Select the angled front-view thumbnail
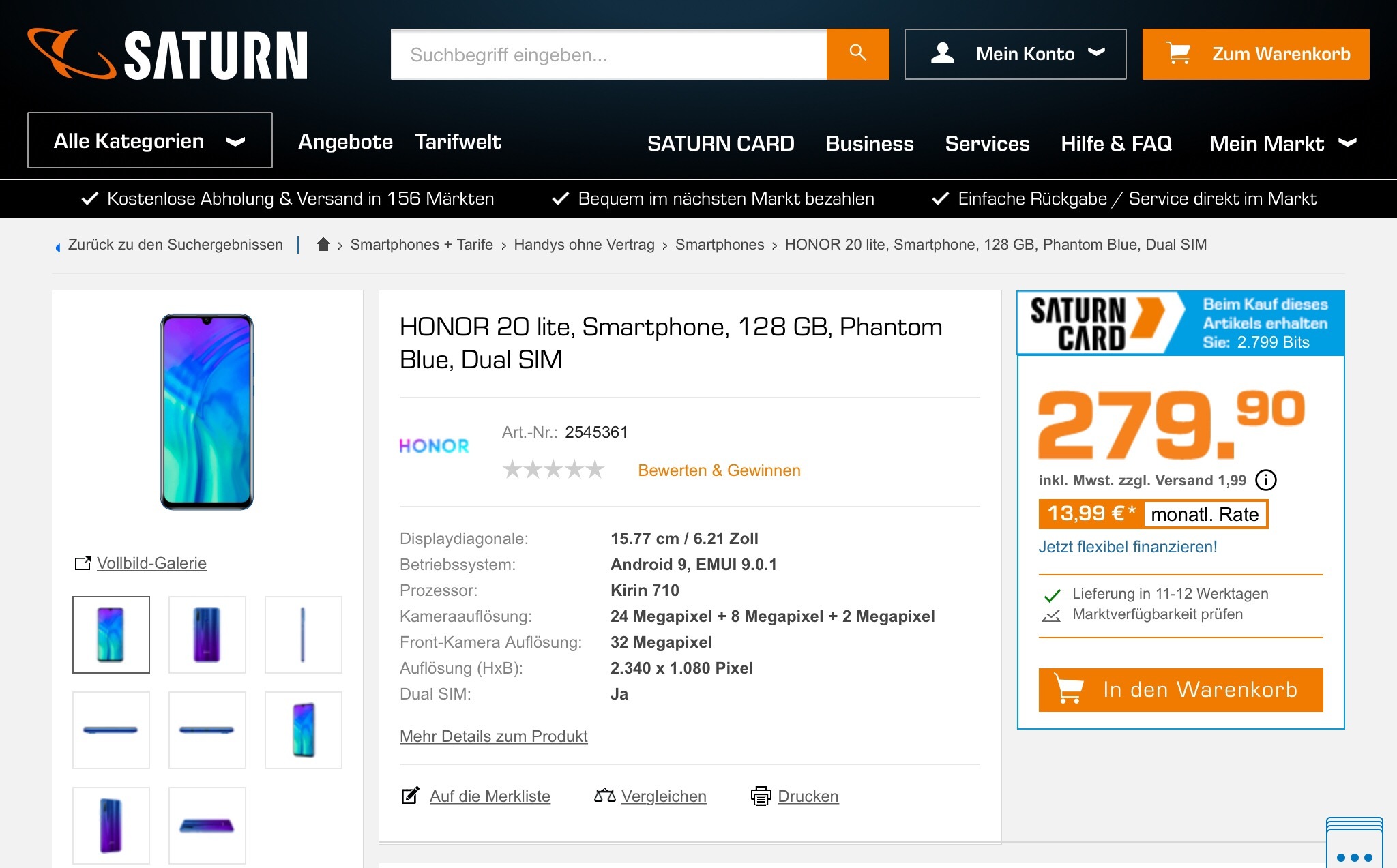1397x868 pixels. [x=304, y=730]
